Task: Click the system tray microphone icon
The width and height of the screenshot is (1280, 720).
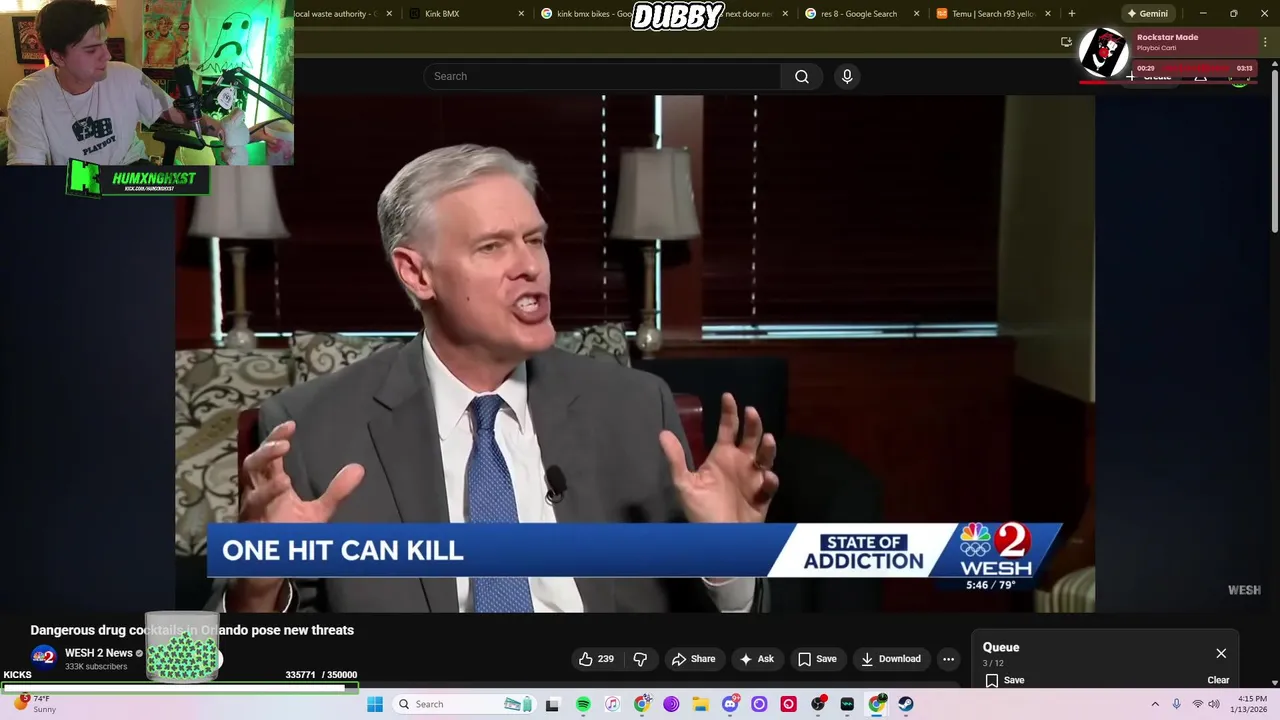Action: (1176, 704)
